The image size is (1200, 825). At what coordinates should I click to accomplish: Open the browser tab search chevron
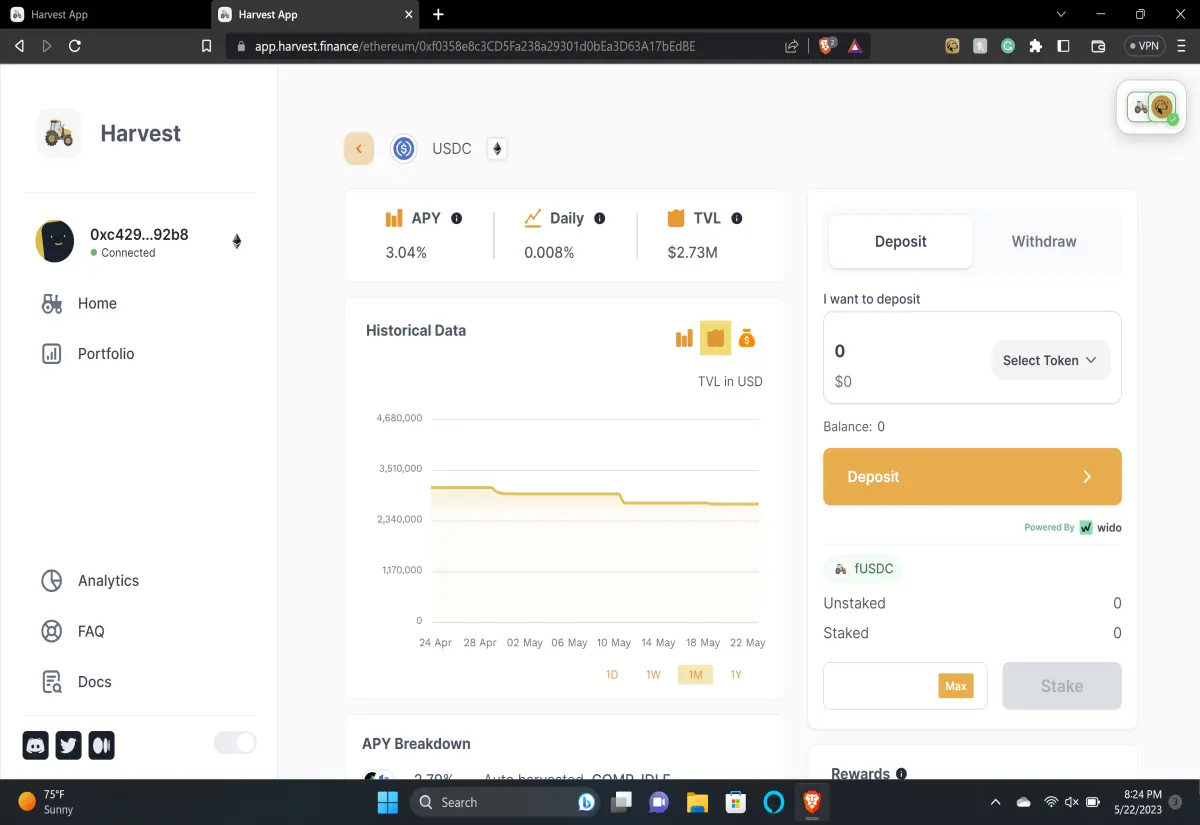1061,14
